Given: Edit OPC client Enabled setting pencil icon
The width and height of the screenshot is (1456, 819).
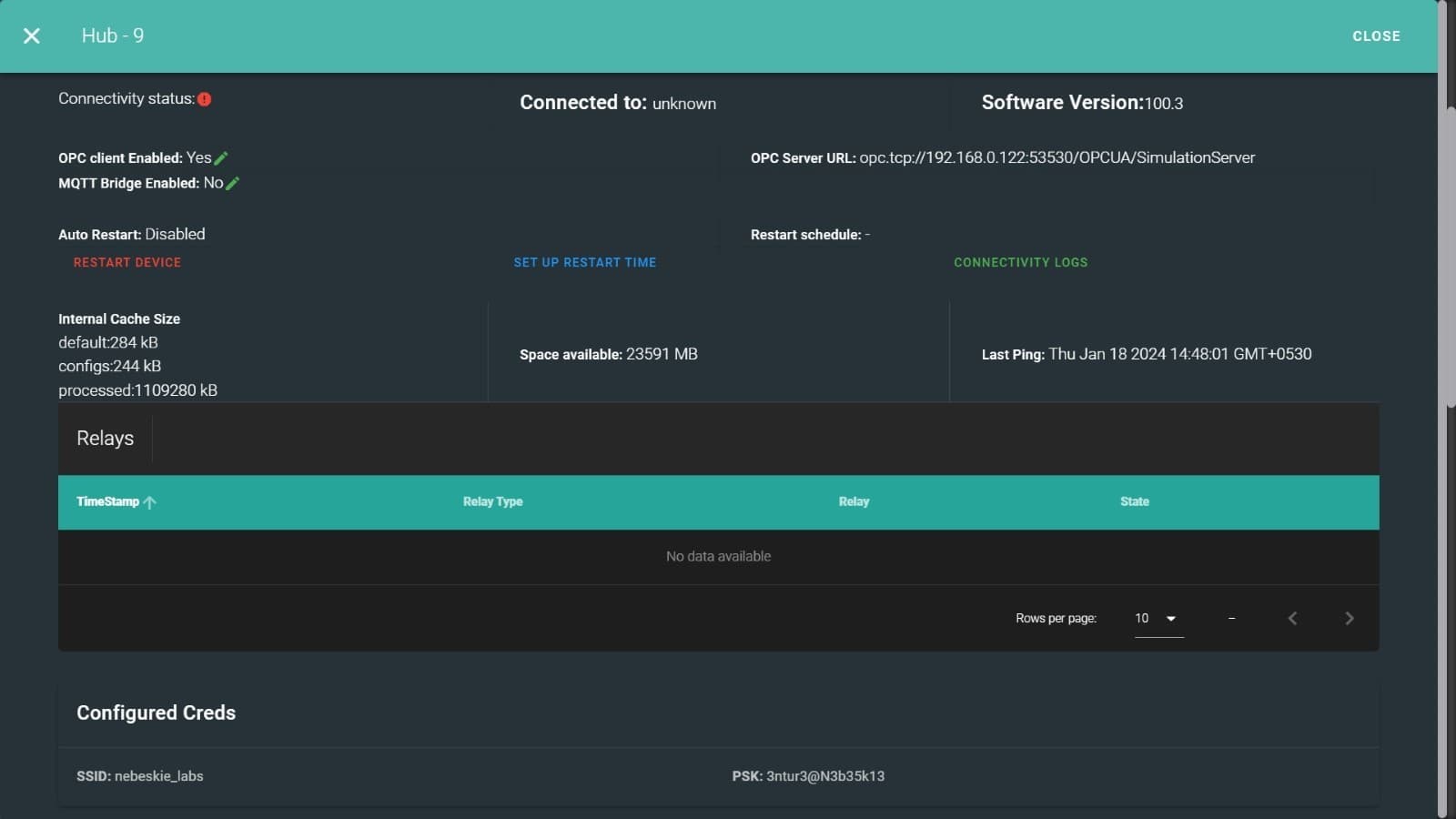Looking at the screenshot, I should pos(221,158).
